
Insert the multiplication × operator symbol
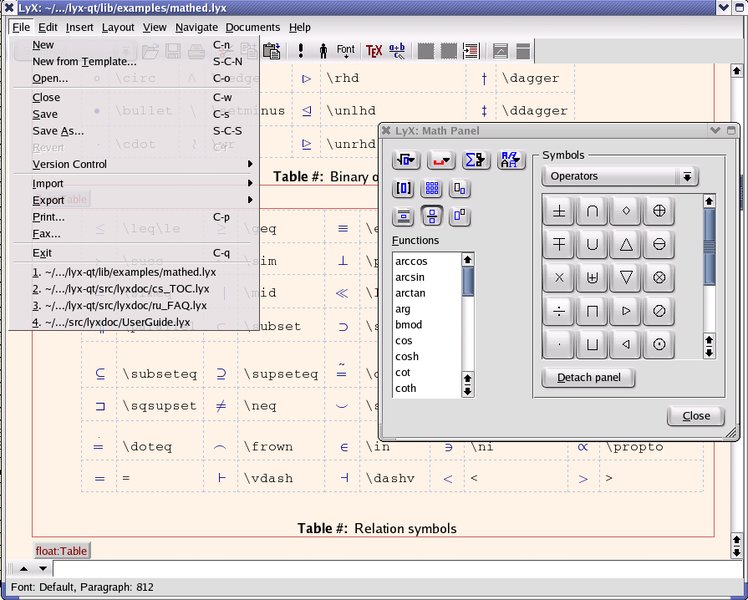tap(559, 277)
